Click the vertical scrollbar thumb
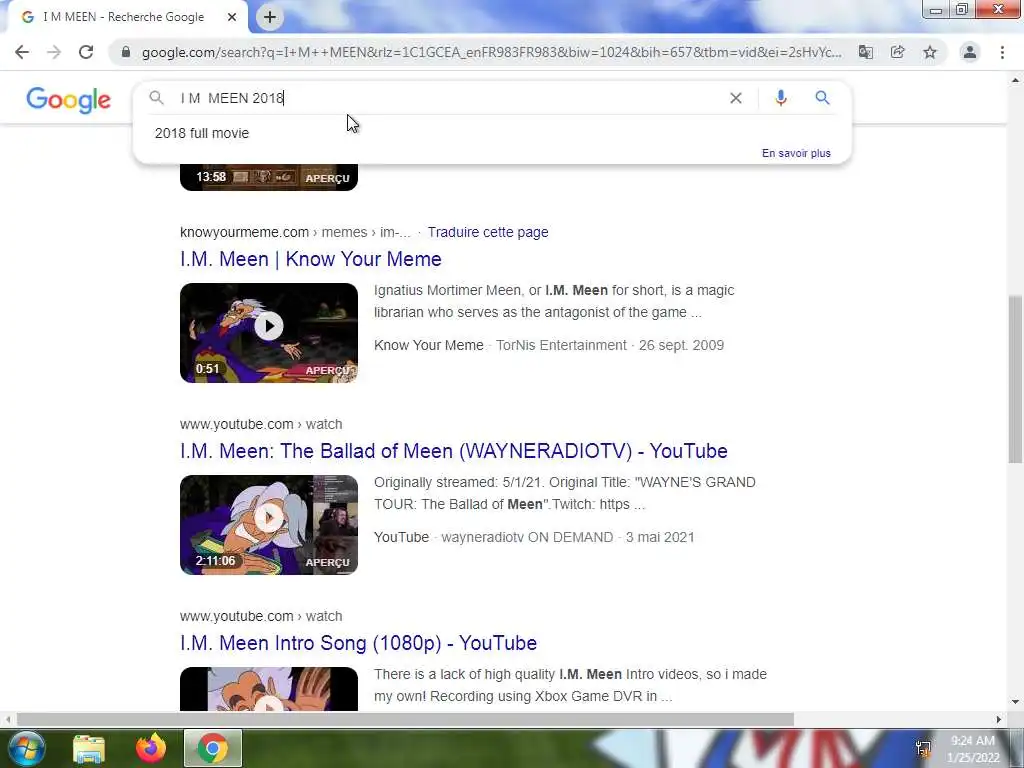The image size is (1024, 768). (1015, 379)
